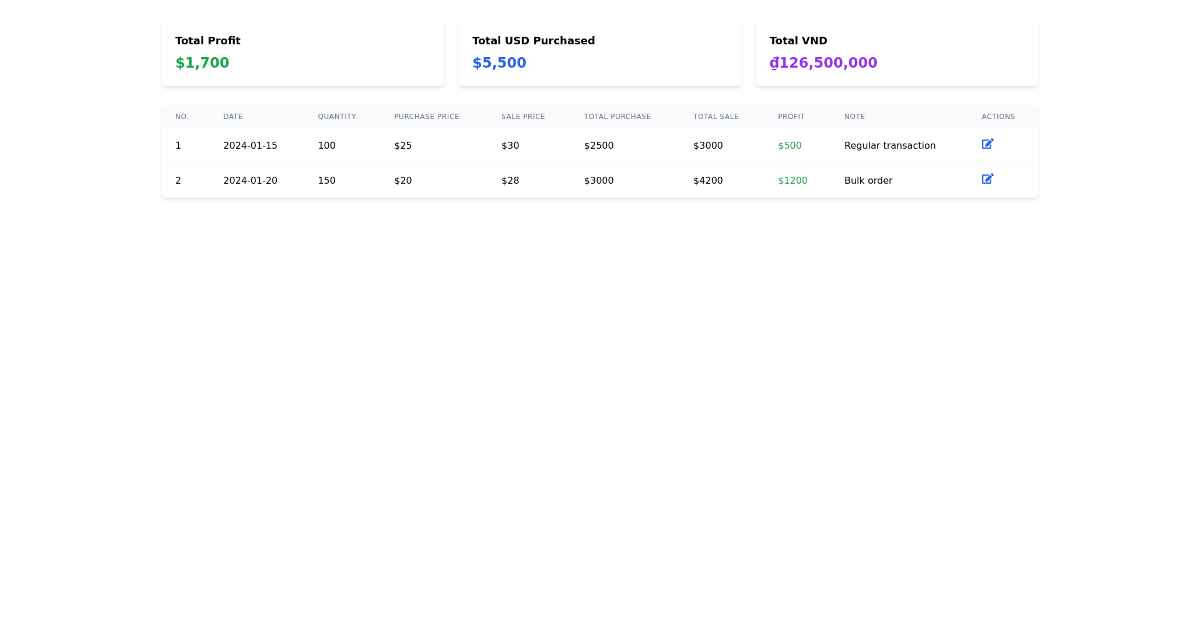Edit the 2024-01-15 transaction row
Image resolution: width=1200 pixels, height=630 pixels.
987,144
